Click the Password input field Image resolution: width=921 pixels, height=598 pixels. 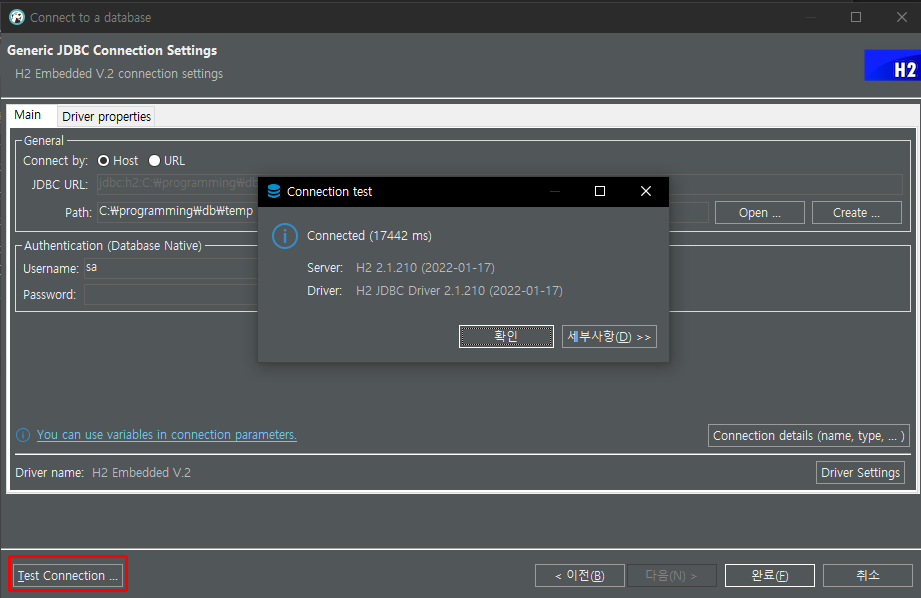click(171, 294)
